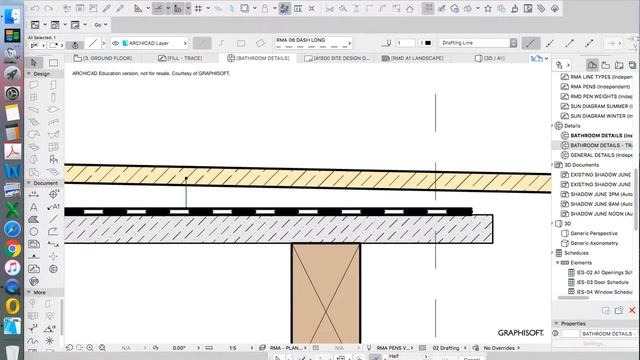
Task: Choose the plain line arrowhead option
Action: click(530, 43)
